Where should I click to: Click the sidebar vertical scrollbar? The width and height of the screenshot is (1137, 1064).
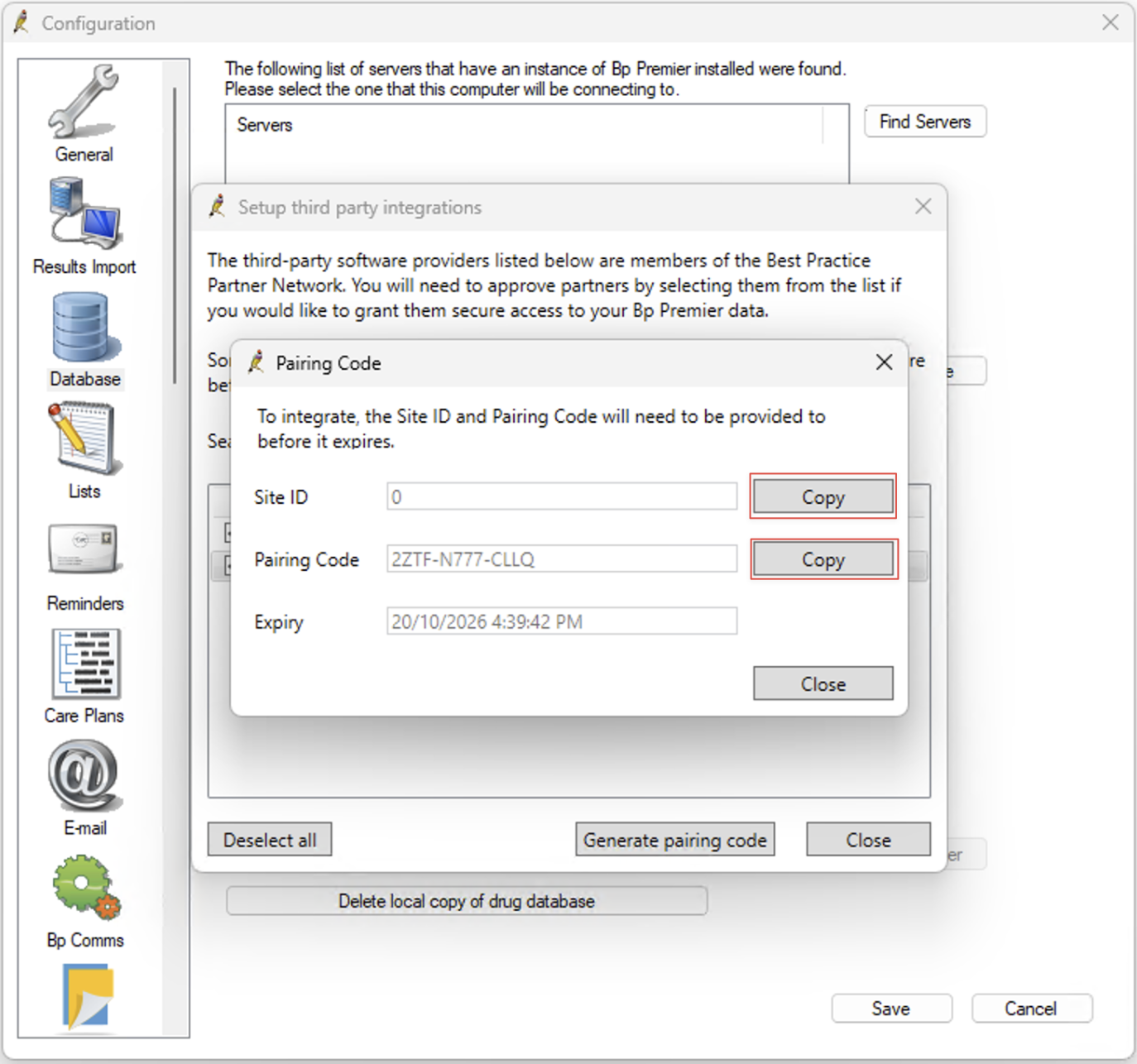pyautogui.click(x=175, y=236)
